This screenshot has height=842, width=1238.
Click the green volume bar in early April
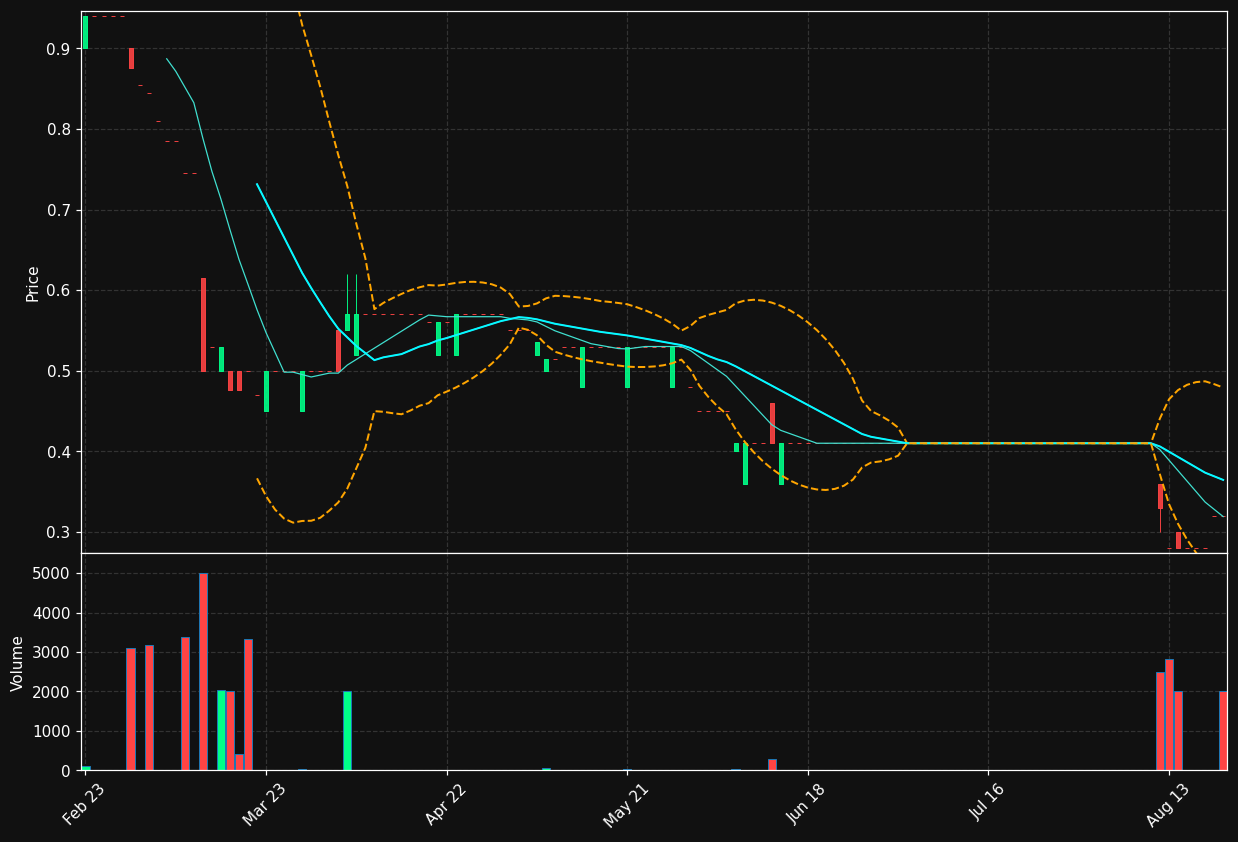coord(347,731)
